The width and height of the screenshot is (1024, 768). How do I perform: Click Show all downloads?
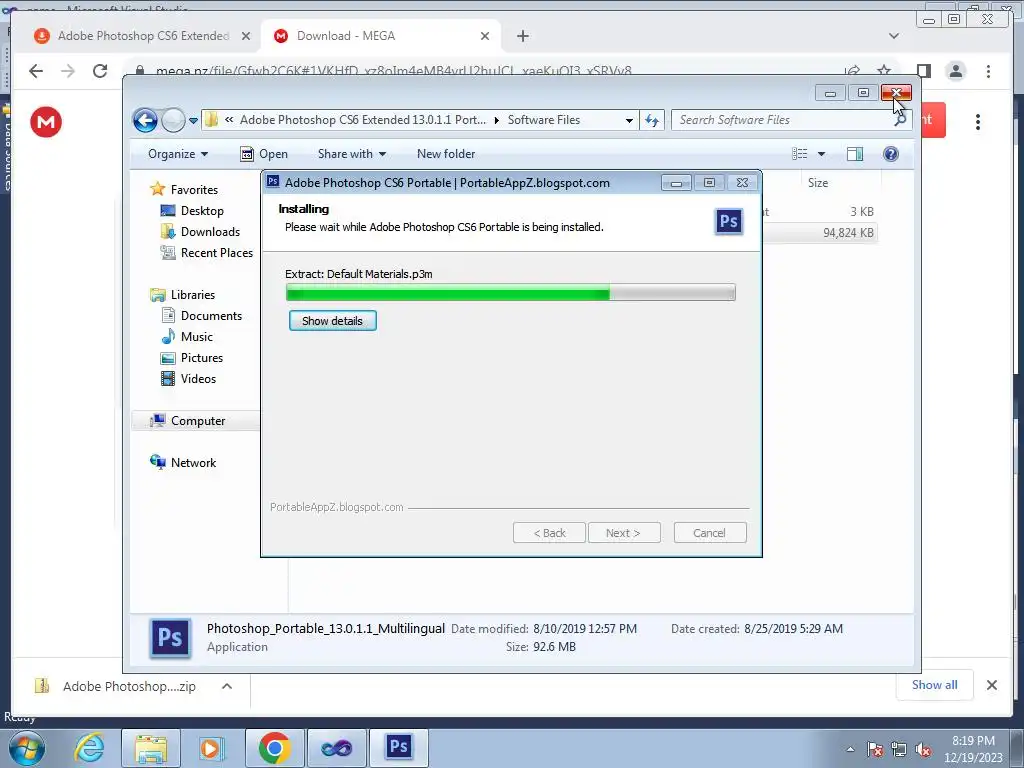pyautogui.click(x=935, y=685)
